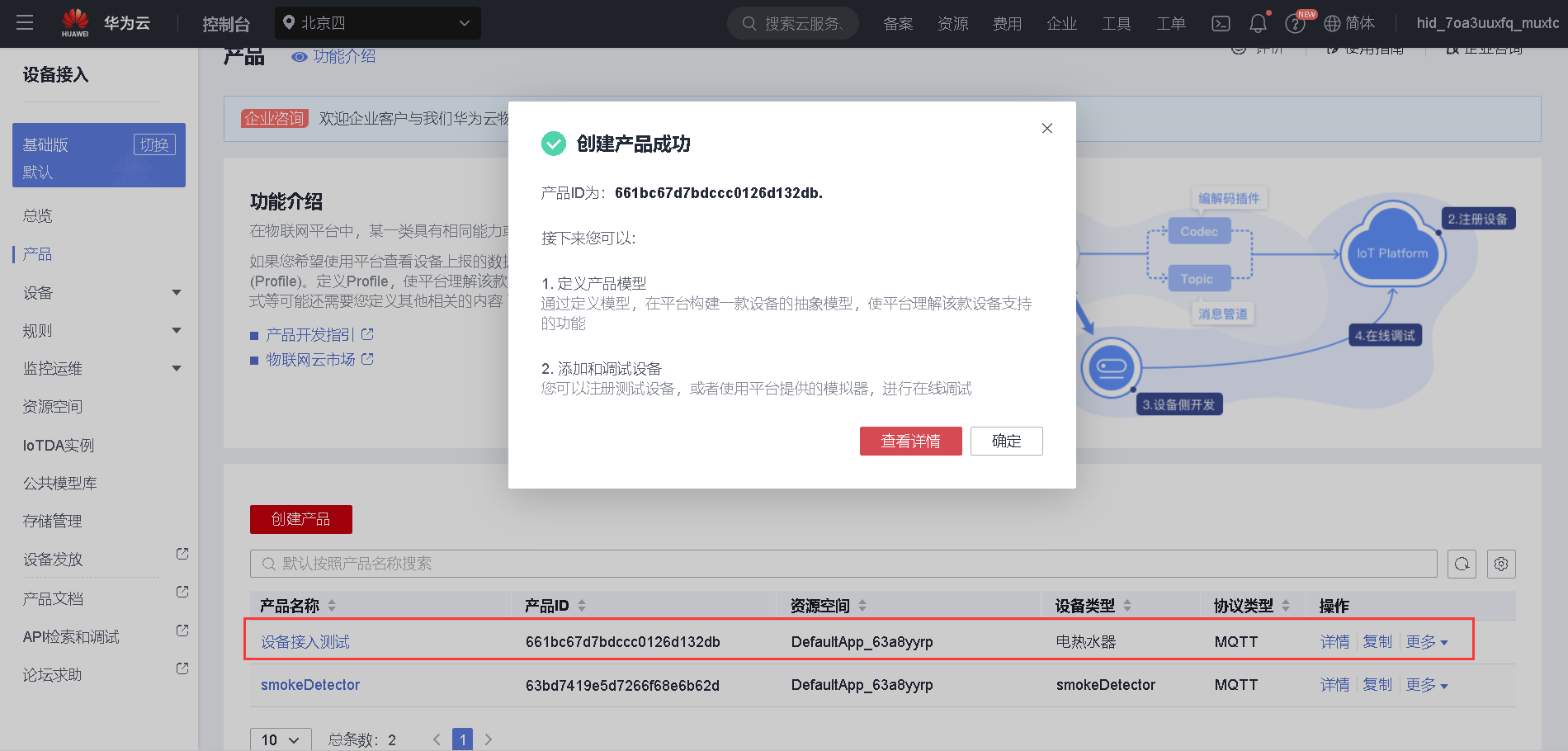1568x751 pixels.
Task: Open the 资源 top menu
Action: [953, 24]
